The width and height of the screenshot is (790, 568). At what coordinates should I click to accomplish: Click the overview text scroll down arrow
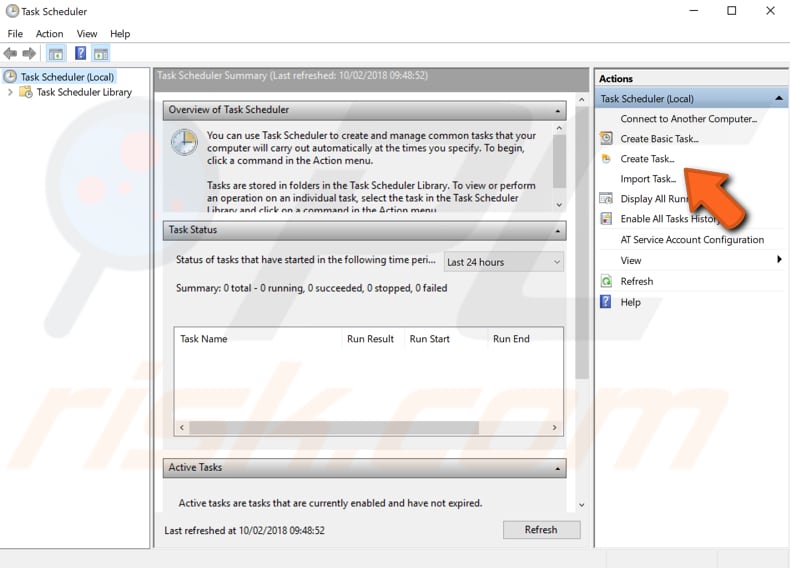tap(559, 204)
